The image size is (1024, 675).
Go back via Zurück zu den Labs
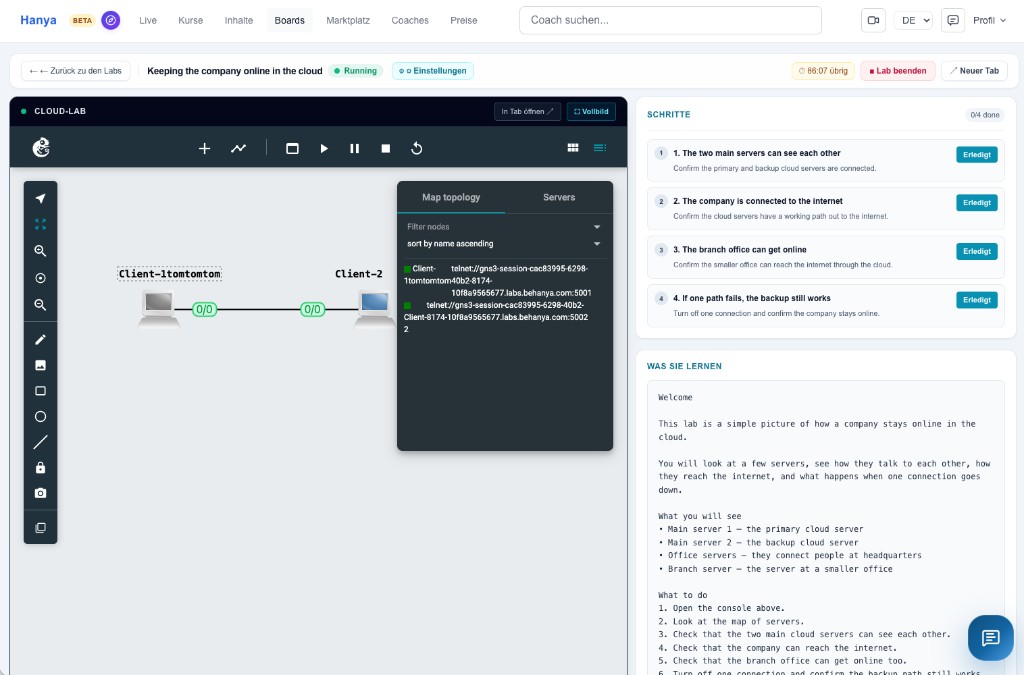click(76, 71)
